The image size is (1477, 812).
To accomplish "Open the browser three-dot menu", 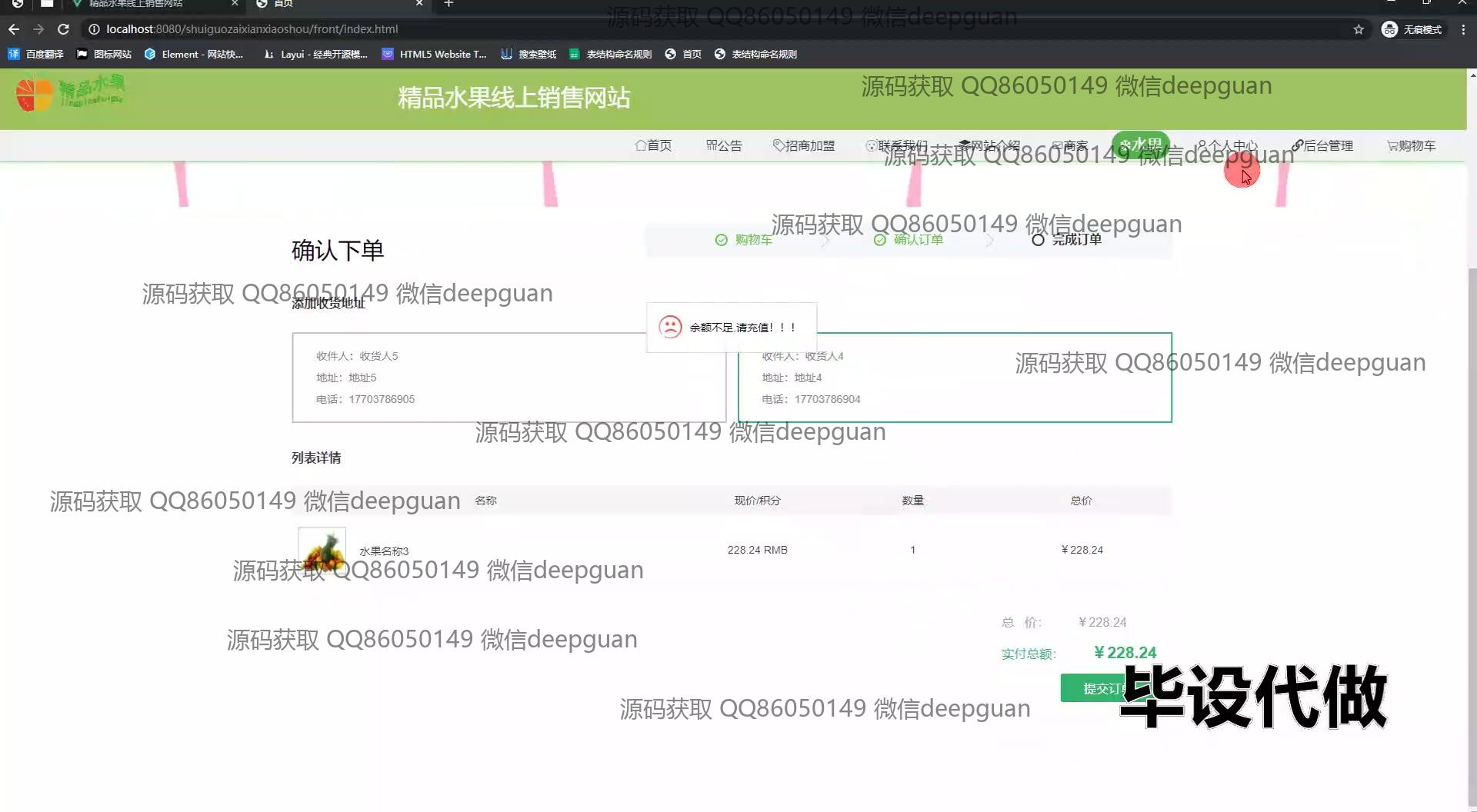I will (x=1463, y=29).
